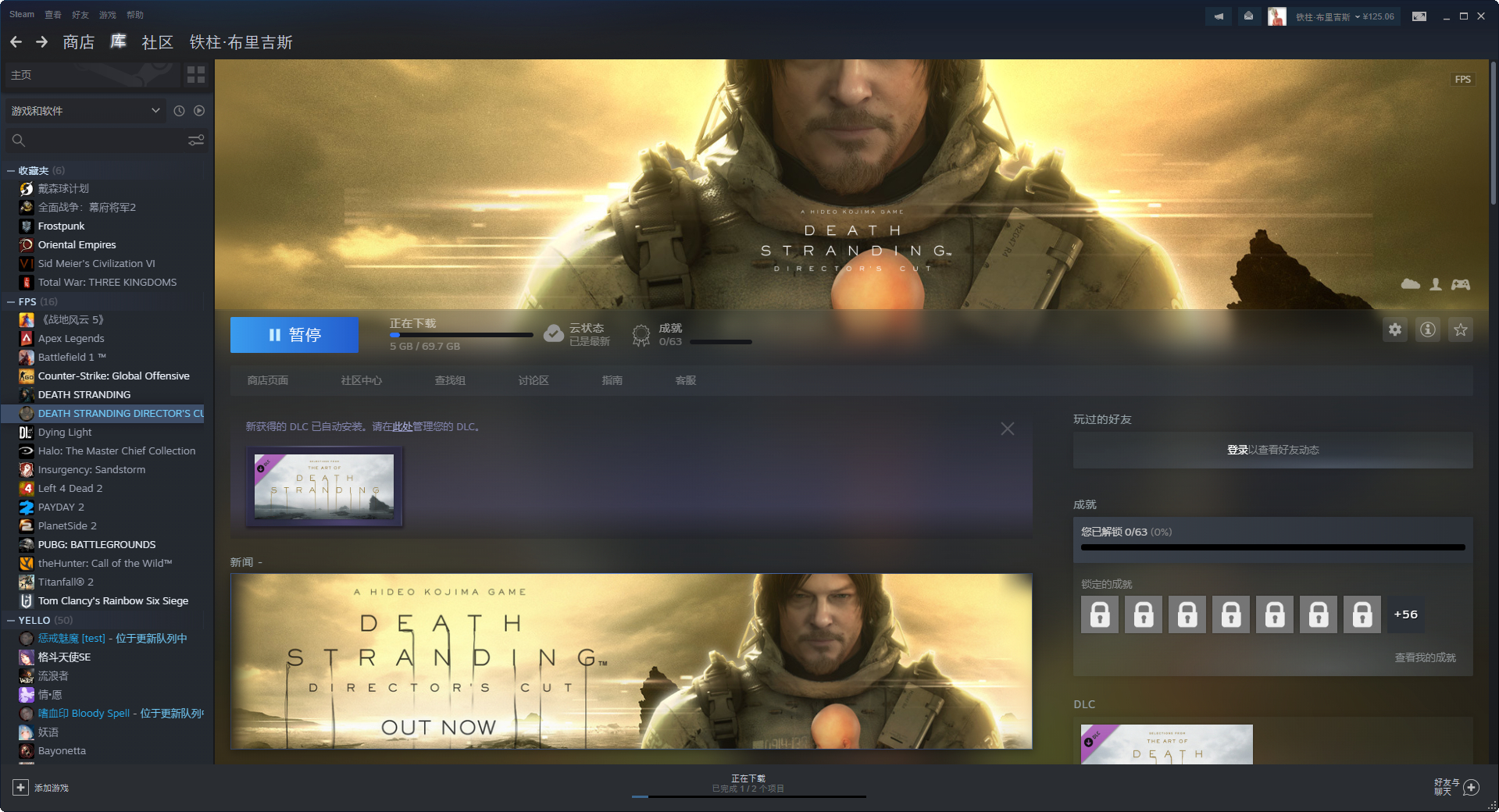
Task: Switch to Big Picture mode icon
Action: click(x=1419, y=16)
